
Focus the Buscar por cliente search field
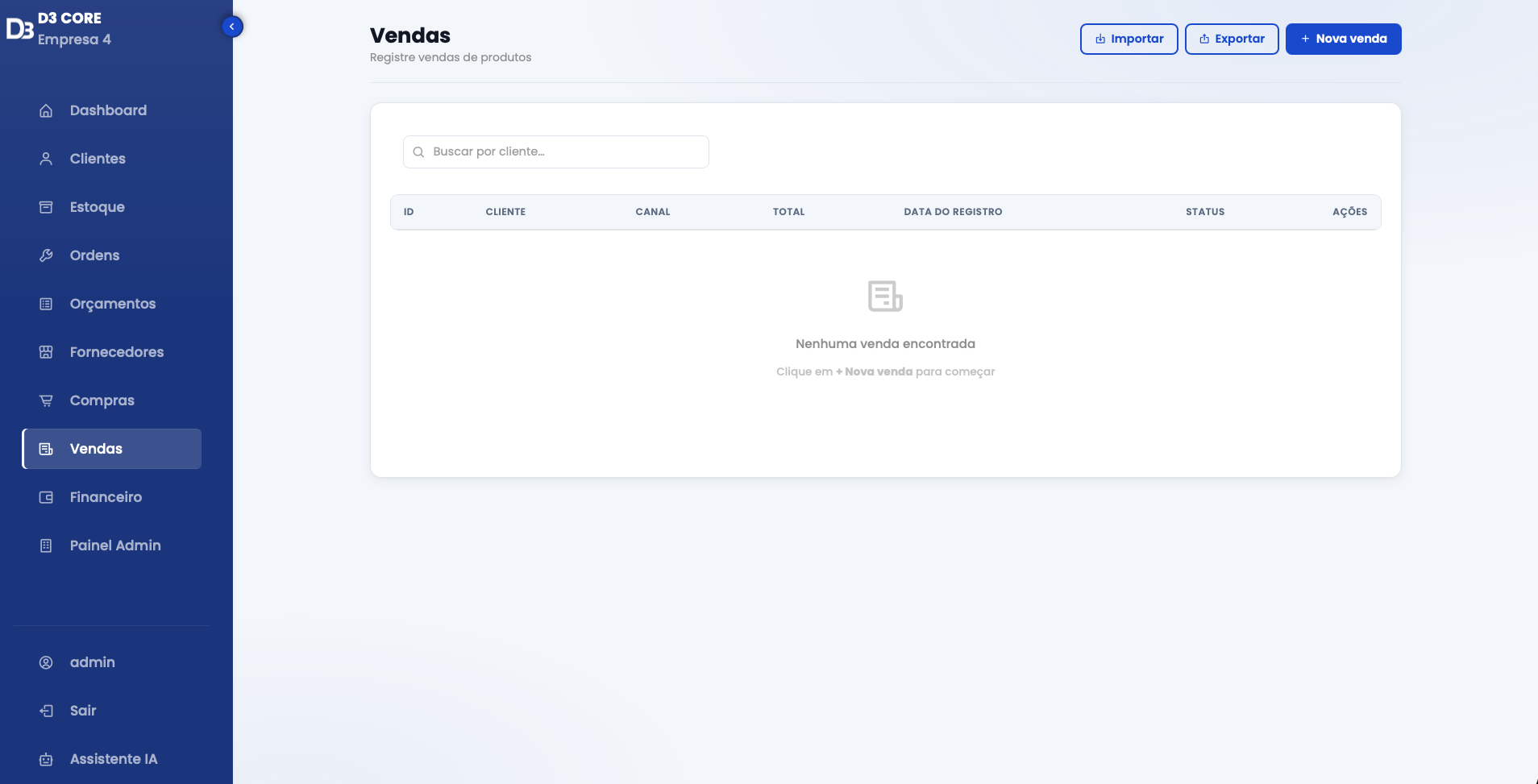[555, 151]
